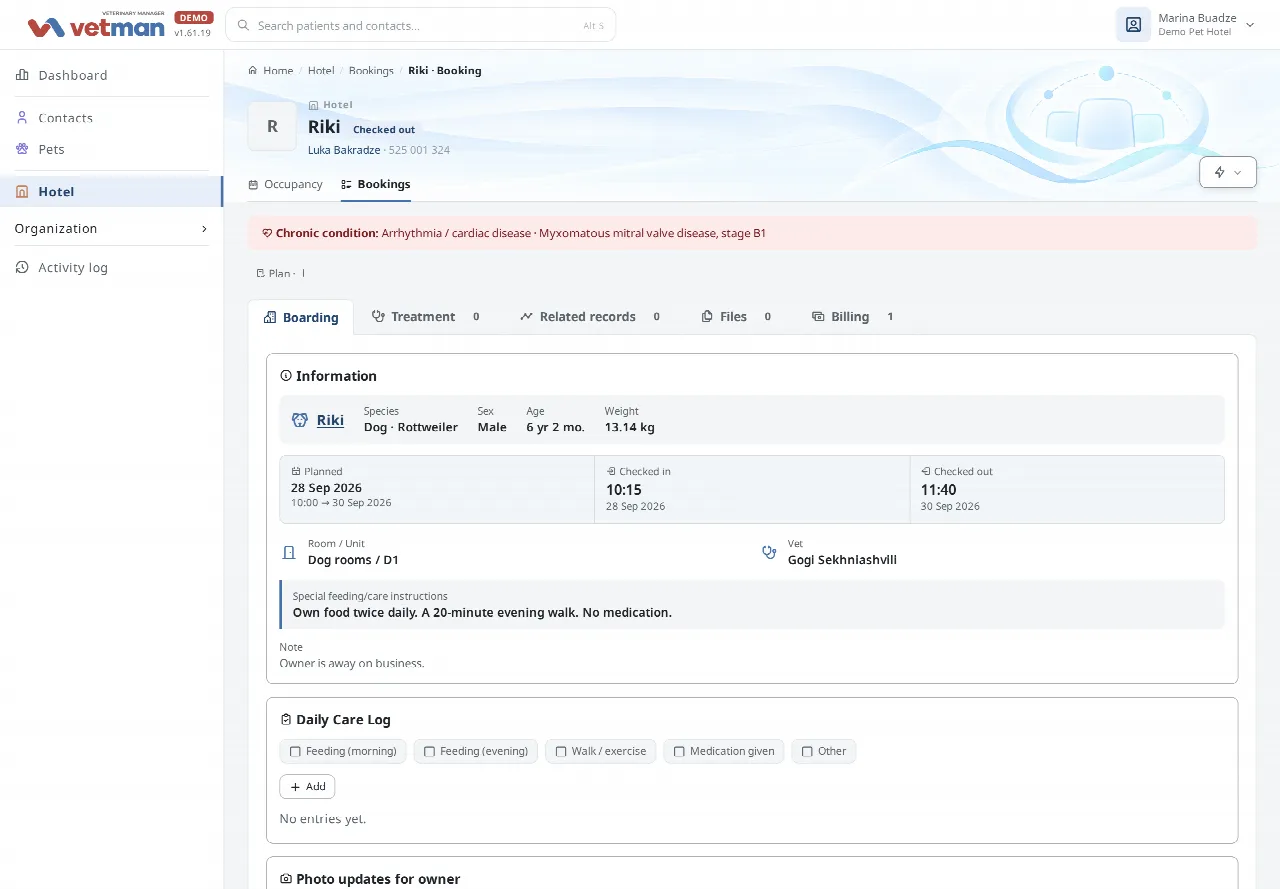
Task: Focus the patients and contacts search field
Action: (x=420, y=25)
